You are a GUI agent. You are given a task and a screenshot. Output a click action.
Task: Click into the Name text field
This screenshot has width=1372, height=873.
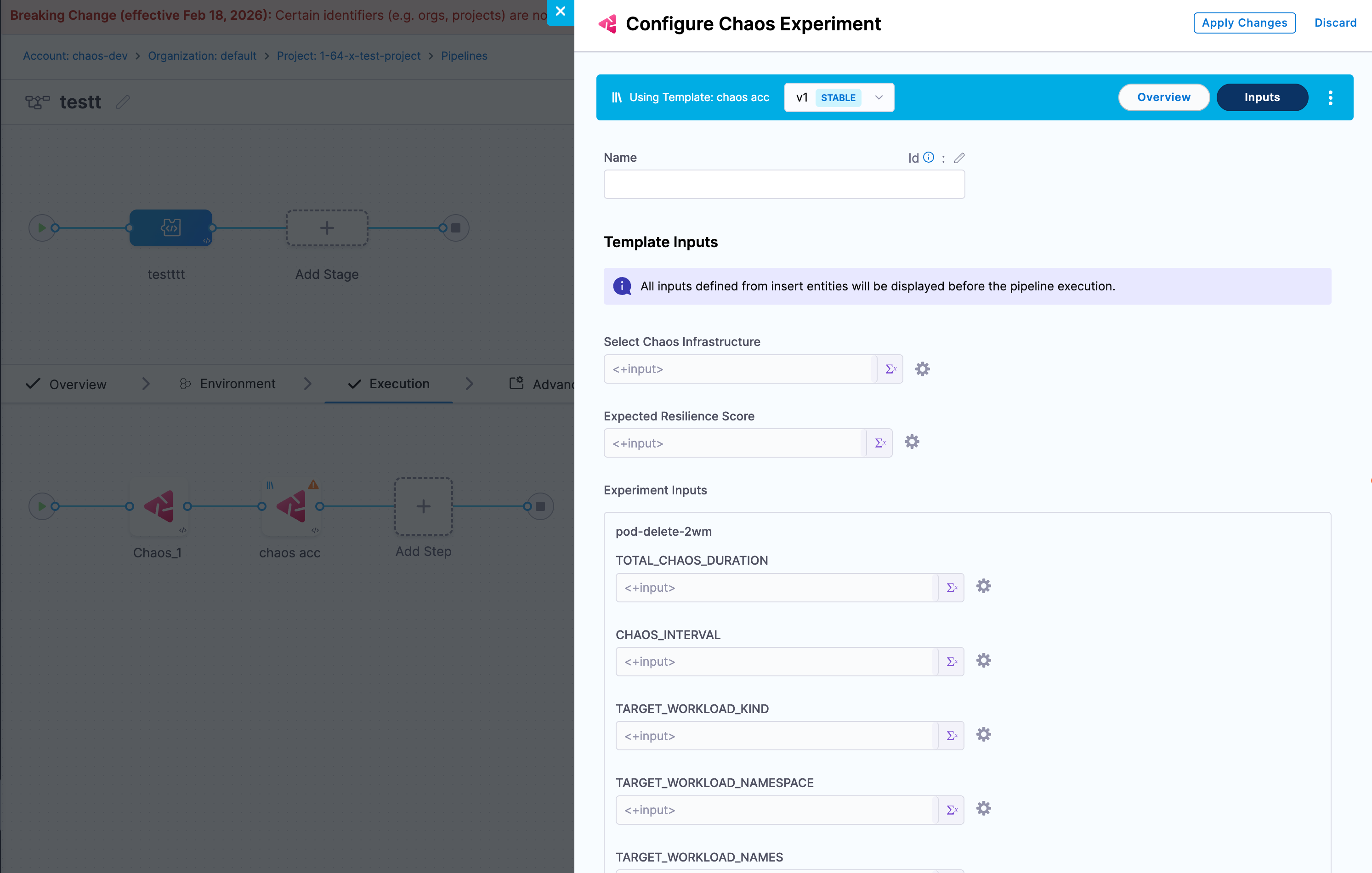(x=784, y=184)
